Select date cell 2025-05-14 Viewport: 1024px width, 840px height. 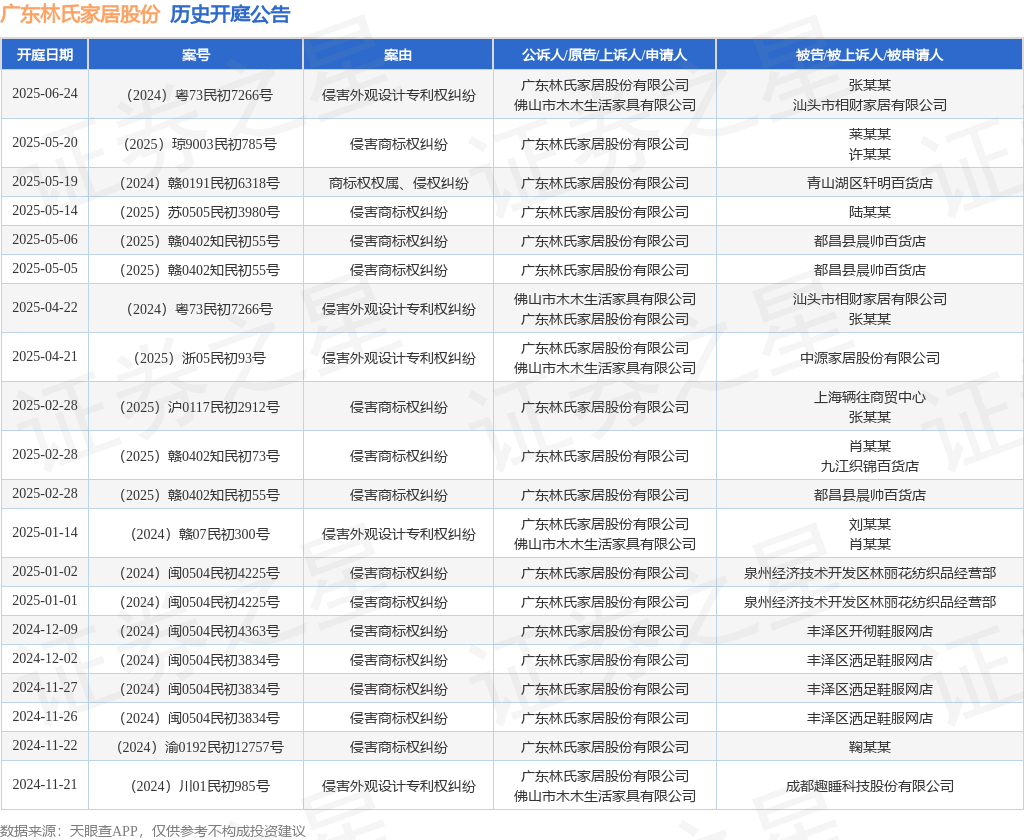pos(44,211)
